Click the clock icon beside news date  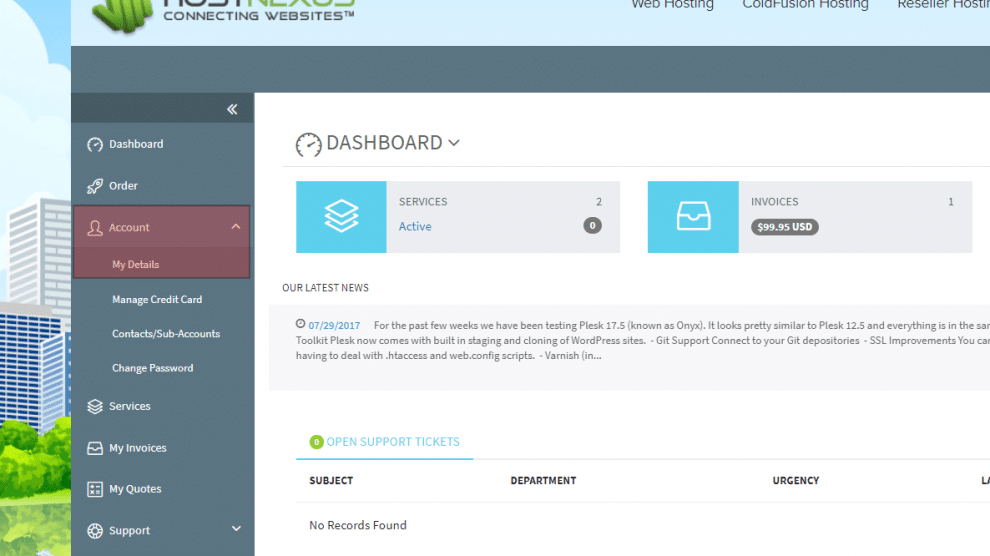301,324
